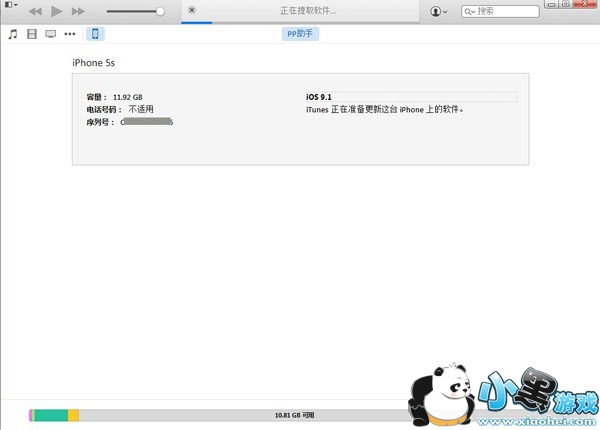Click the 不适用 phone number value
The image size is (600, 430).
(141, 109)
